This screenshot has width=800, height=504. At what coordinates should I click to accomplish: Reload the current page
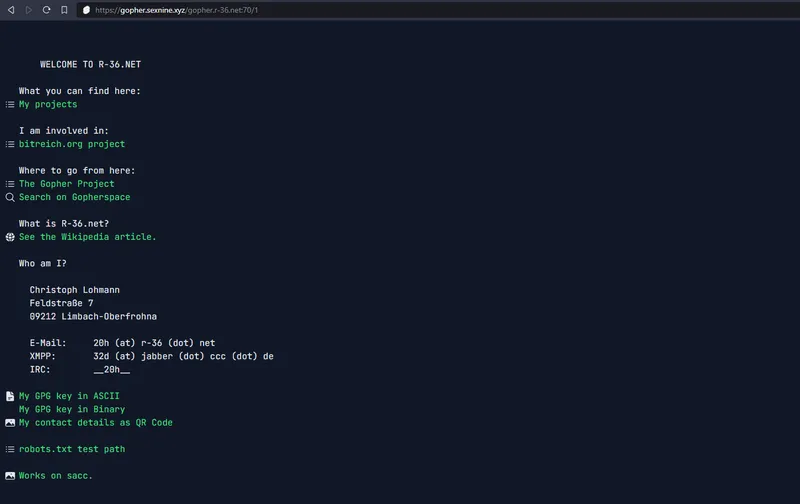(x=47, y=10)
